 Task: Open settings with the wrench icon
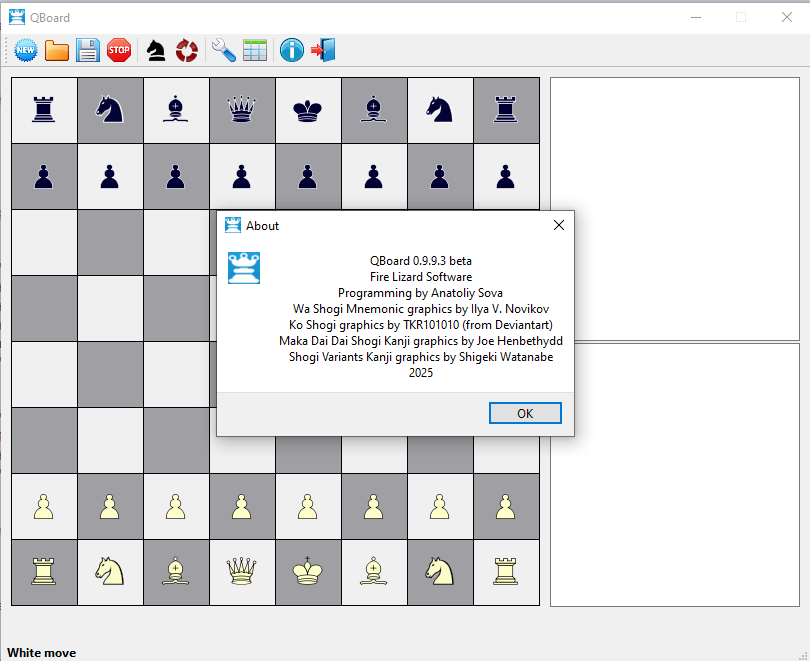pyautogui.click(x=223, y=50)
